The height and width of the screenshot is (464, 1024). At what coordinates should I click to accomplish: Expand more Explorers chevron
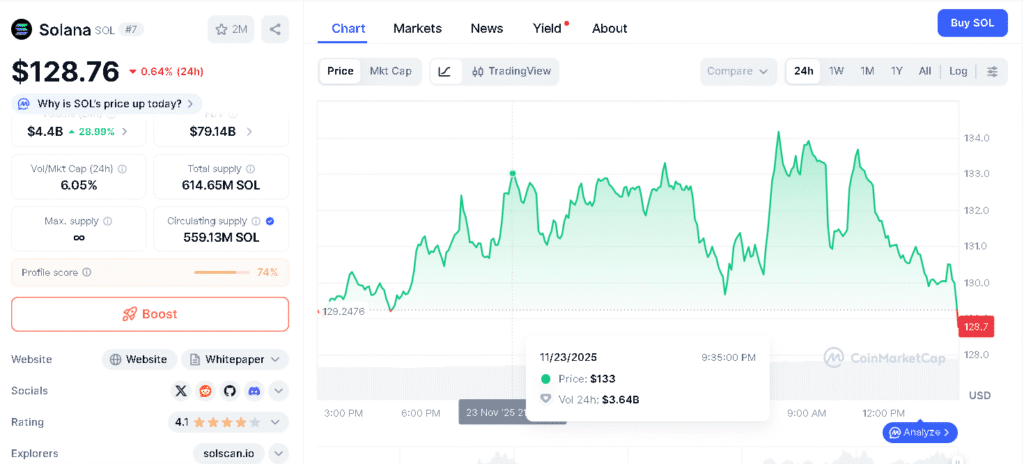tap(278, 454)
